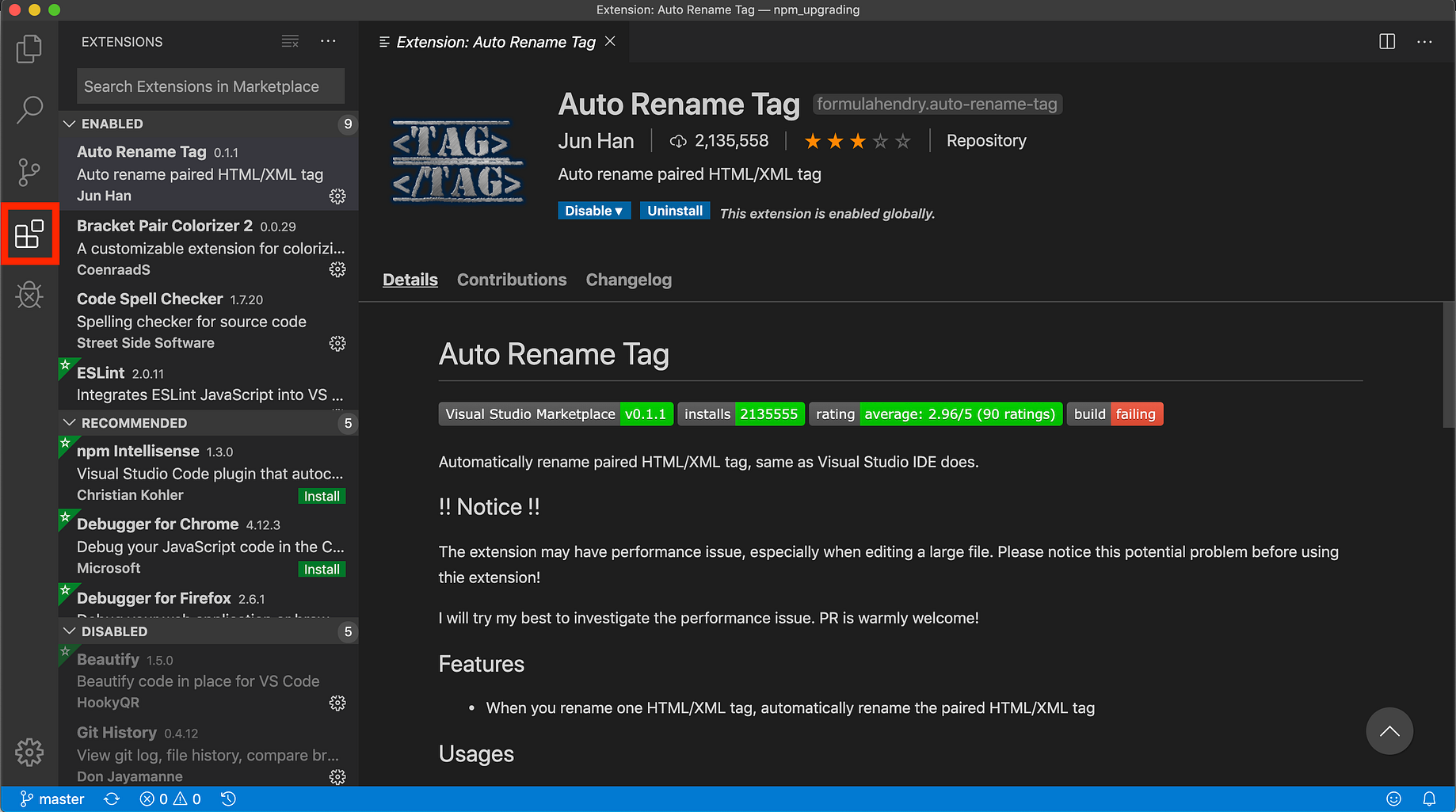This screenshot has width=1456, height=812.
Task: Open the Source Control icon
Action: click(x=29, y=172)
